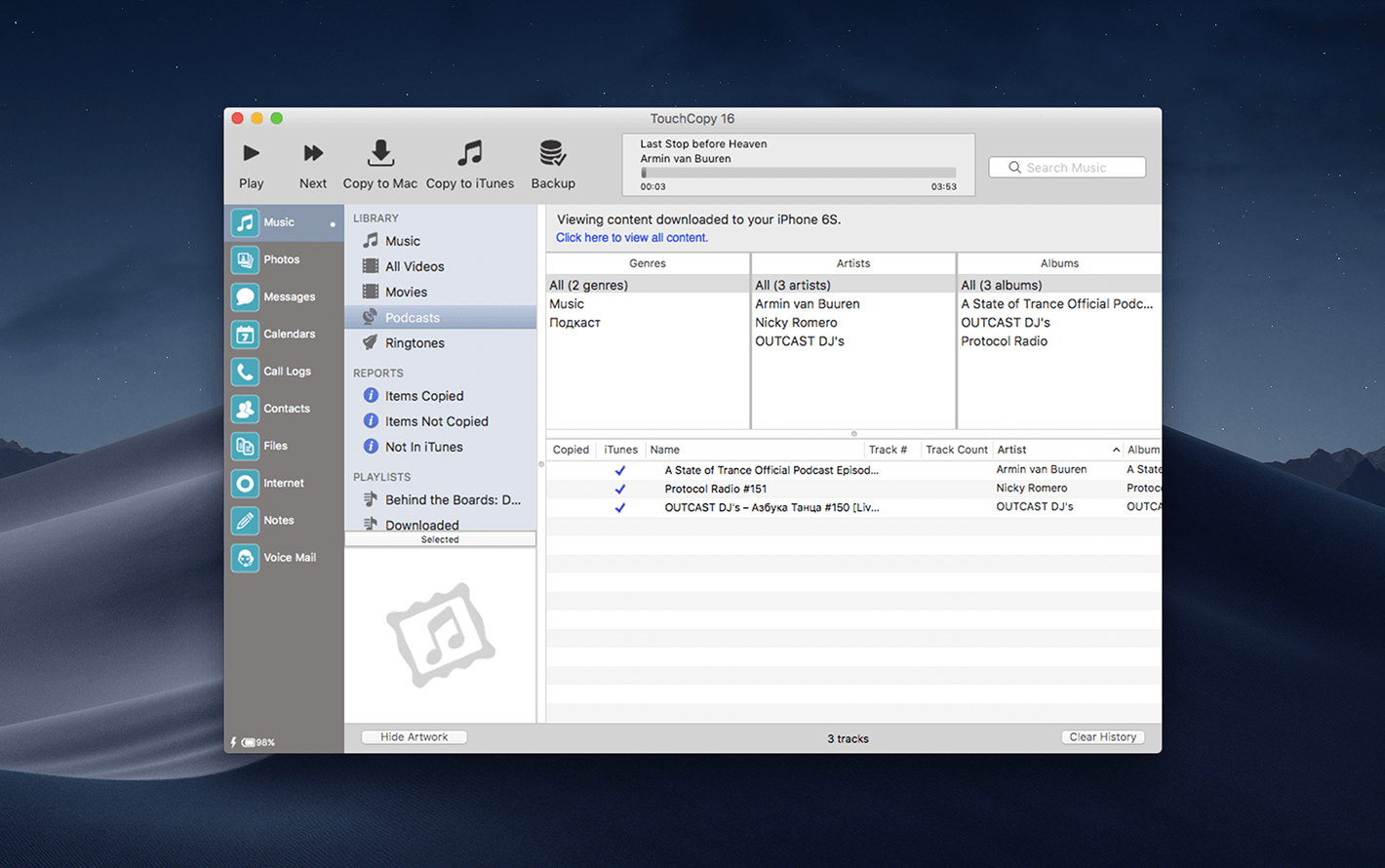Open the Calendars section in sidebar
Viewport: 1385px width, 868px height.
coord(288,335)
